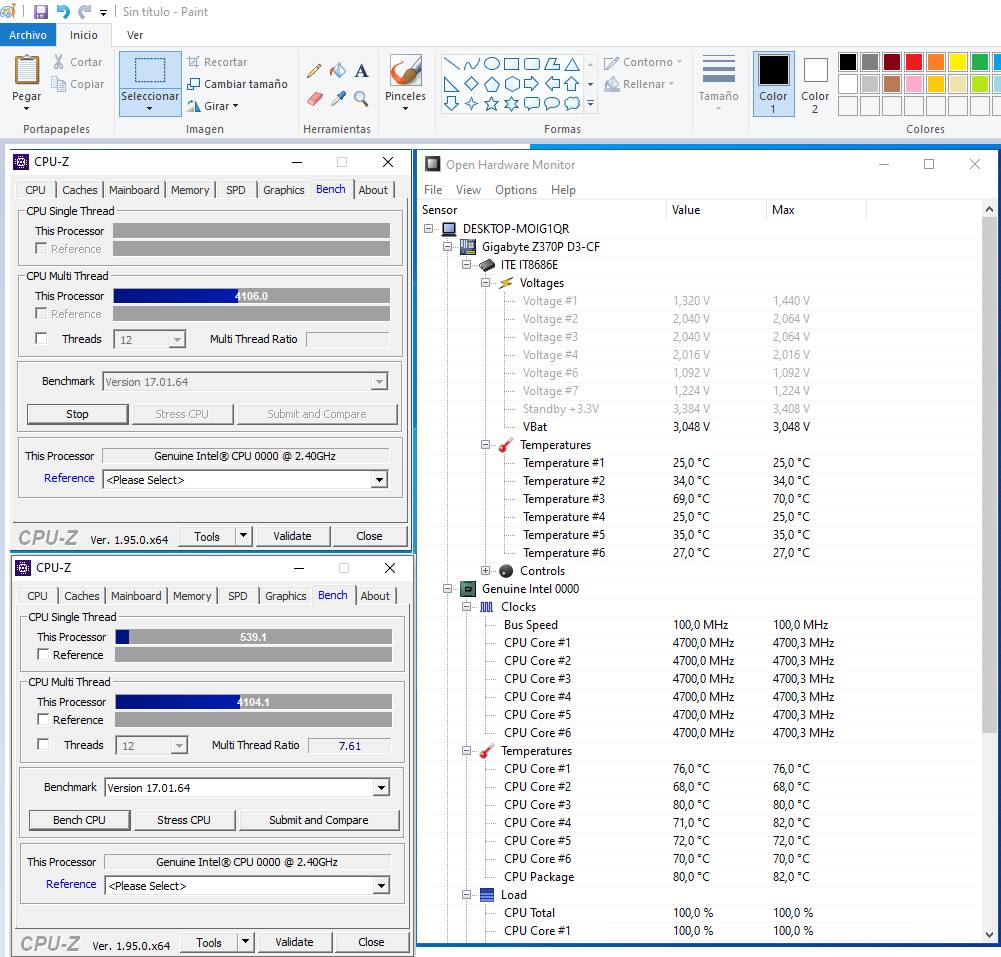
Task: Click the Stress CPU button in lower CPU-Z
Action: (x=184, y=820)
